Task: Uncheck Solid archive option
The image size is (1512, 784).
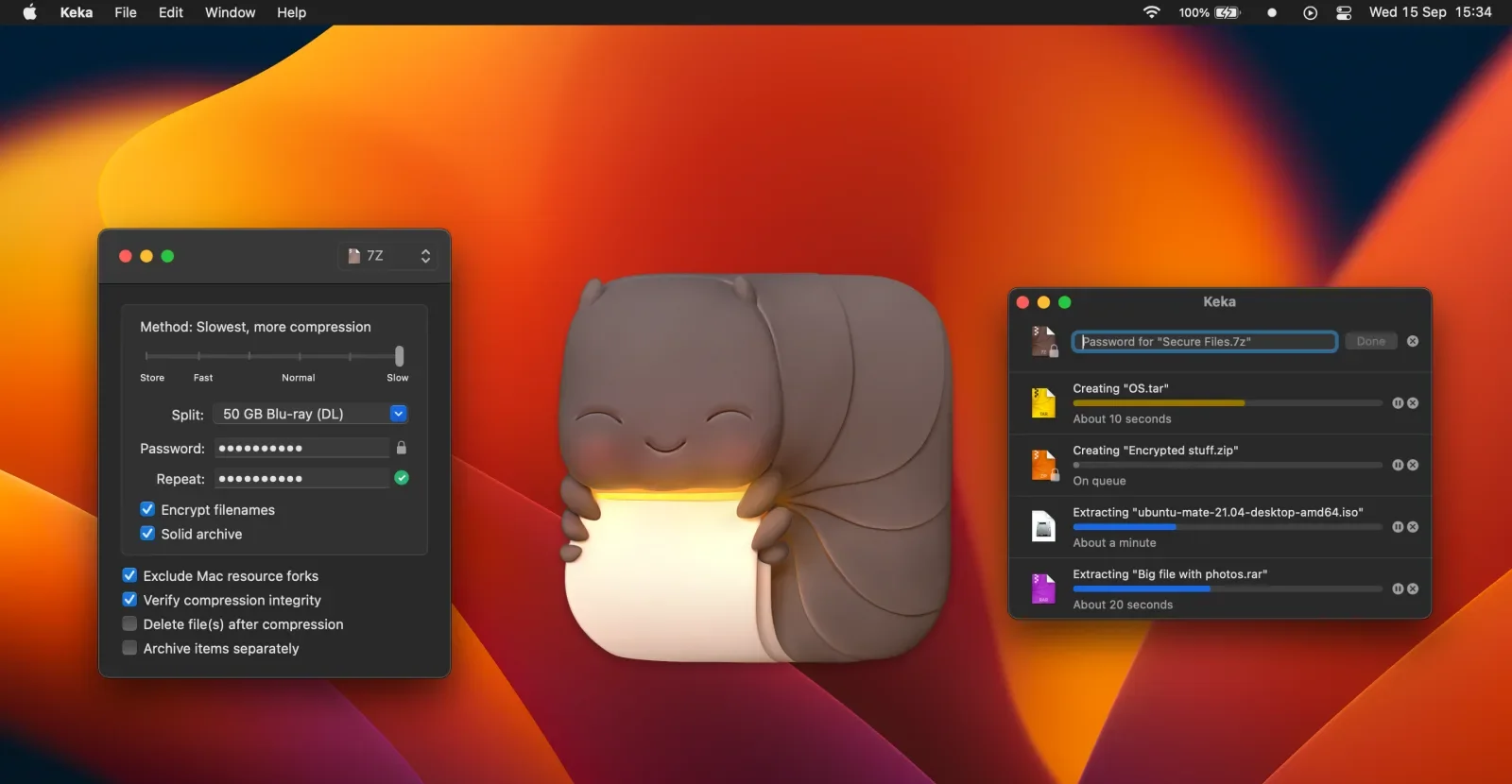Action: pos(147,534)
